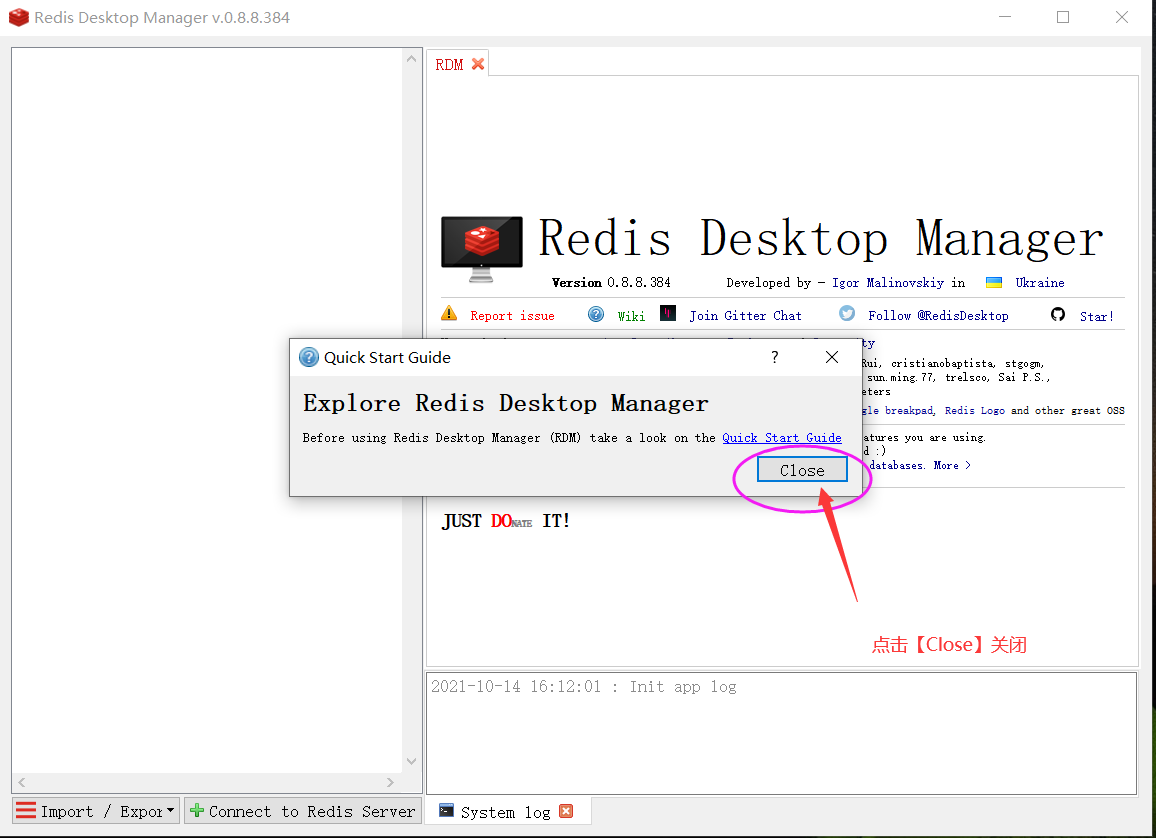
Task: Click the Redis app icon in title bar
Action: pos(18,18)
